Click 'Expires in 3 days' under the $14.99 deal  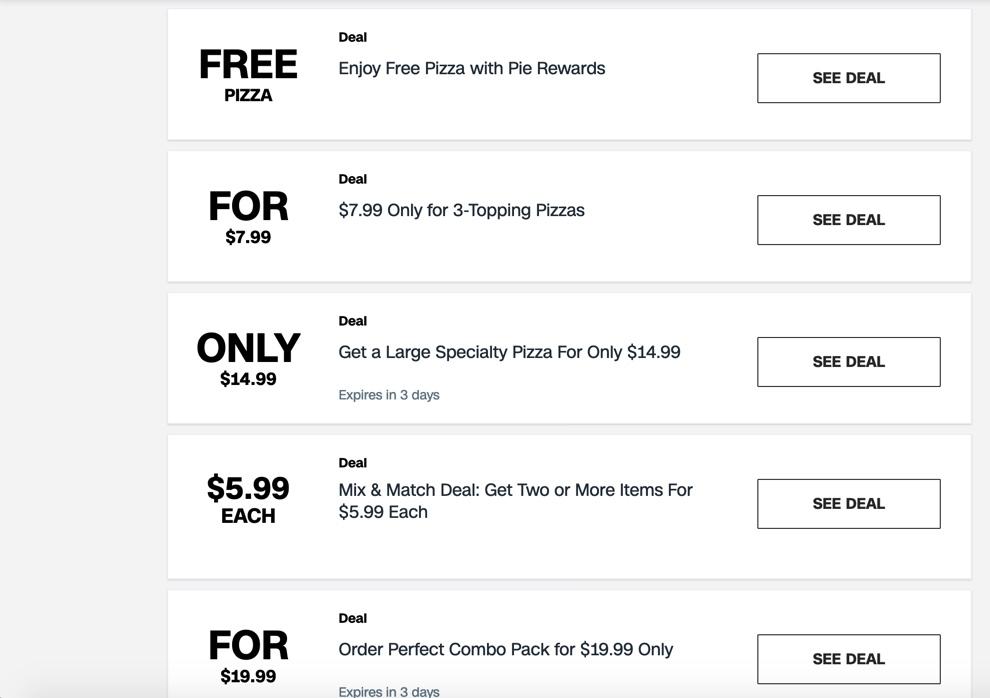(389, 395)
